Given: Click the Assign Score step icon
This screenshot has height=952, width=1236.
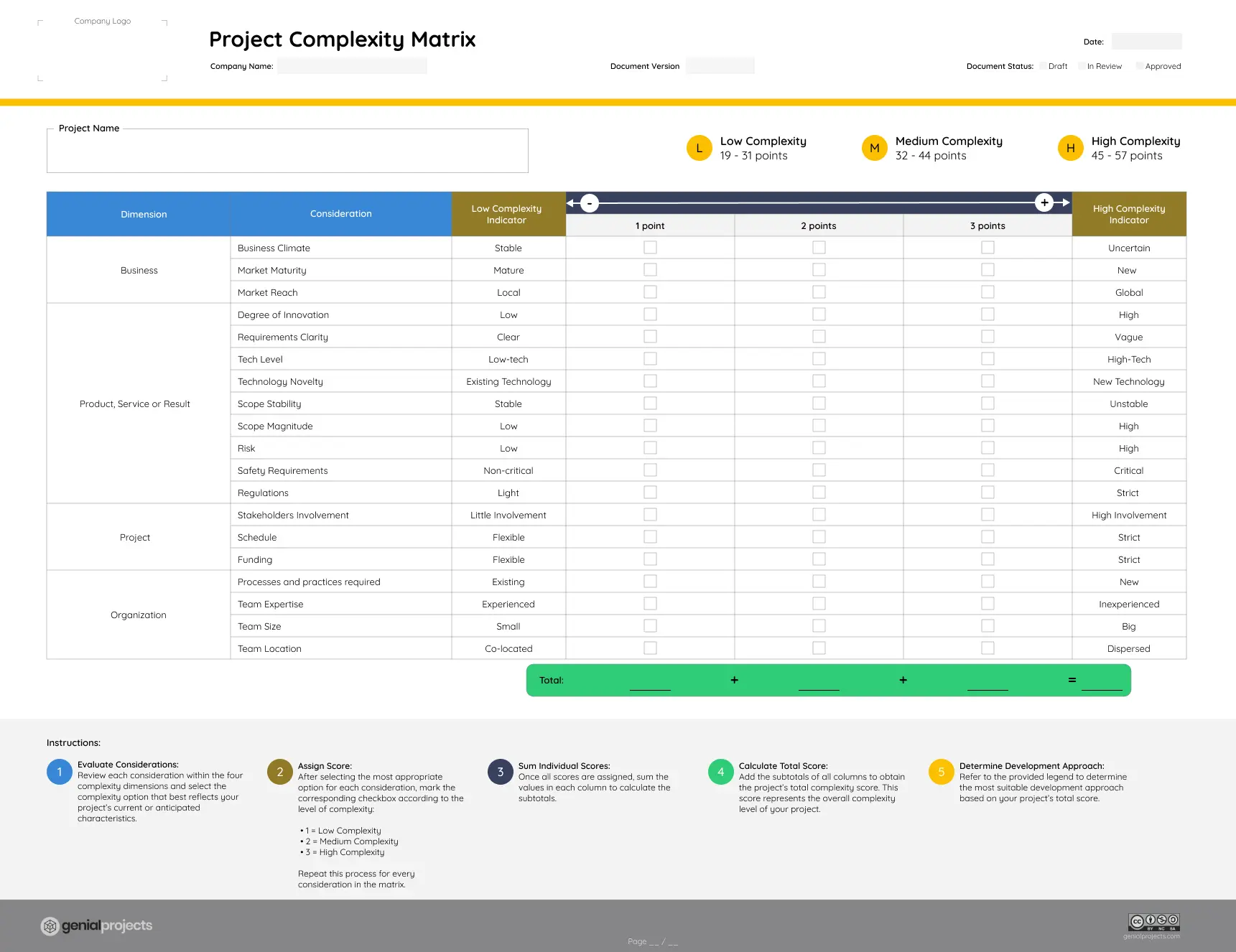Looking at the screenshot, I should pyautogui.click(x=280, y=772).
